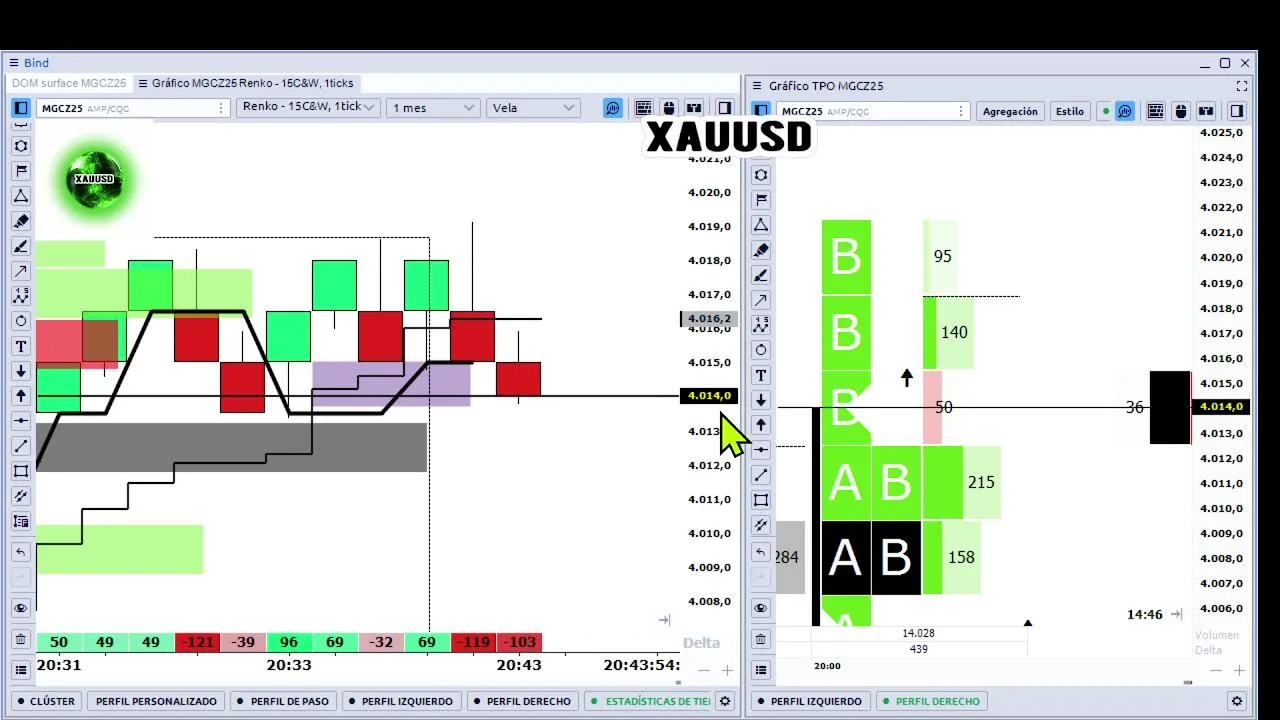This screenshot has height=720, width=1280.
Task: Select flag marker tool in Renko sidebar
Action: (21, 171)
